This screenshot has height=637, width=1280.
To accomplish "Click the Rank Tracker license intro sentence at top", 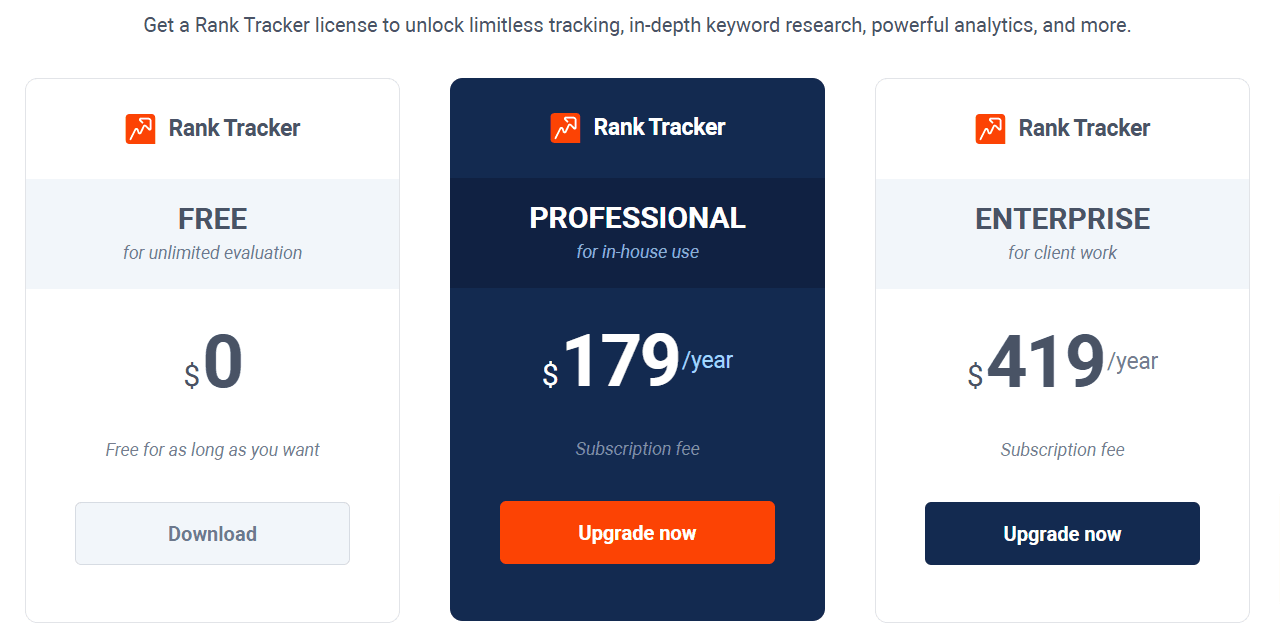I will 639,24.
